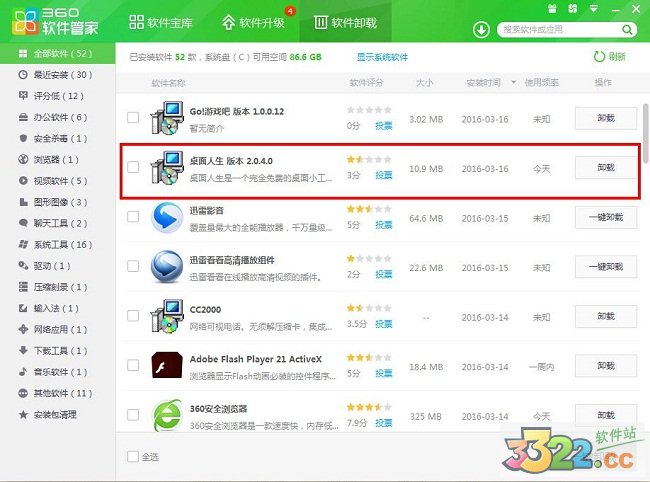This screenshot has height=482, width=650.
Task: Click the download manager arrow icon
Action: (x=481, y=30)
